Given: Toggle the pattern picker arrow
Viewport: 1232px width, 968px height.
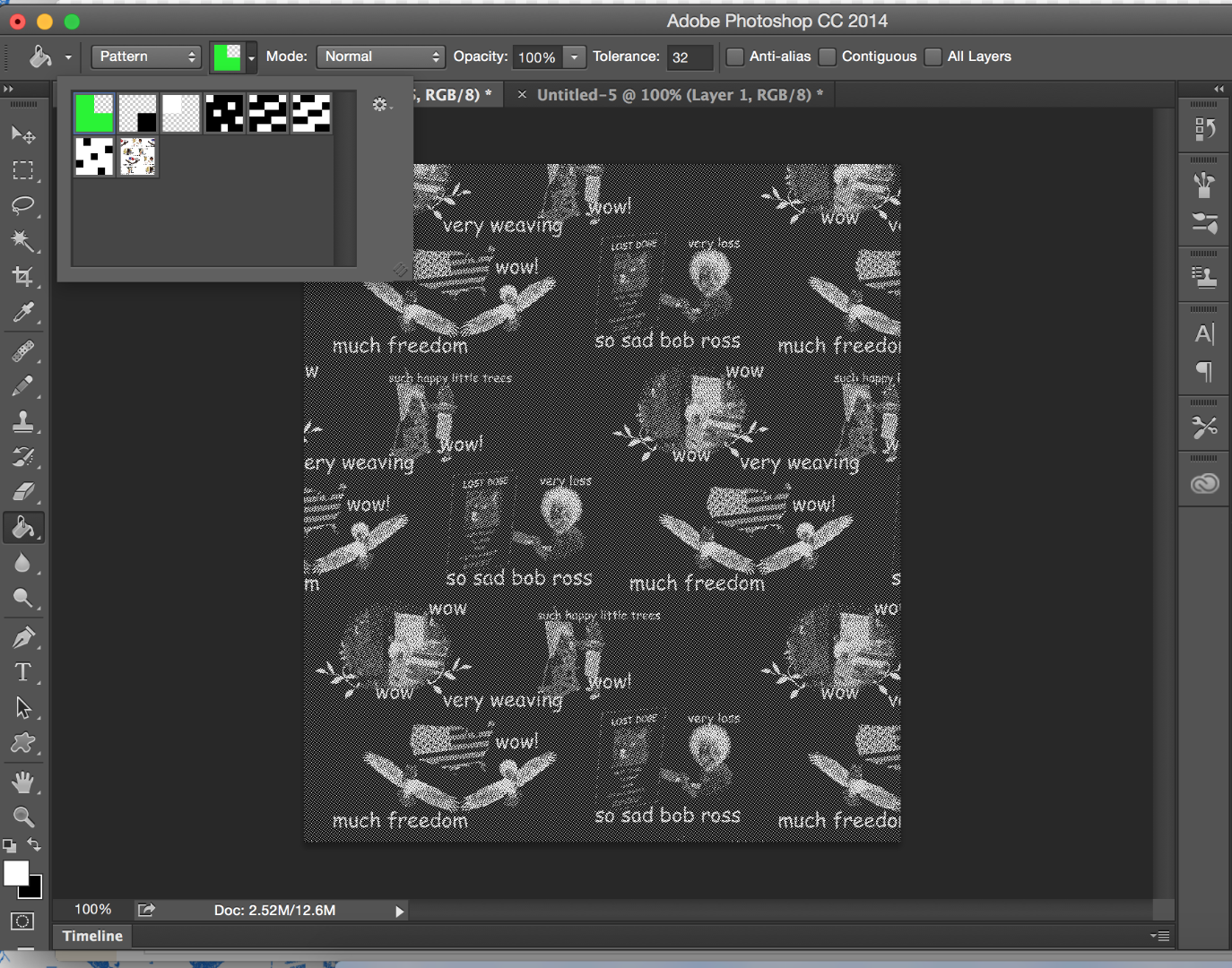Looking at the screenshot, I should pyautogui.click(x=251, y=57).
